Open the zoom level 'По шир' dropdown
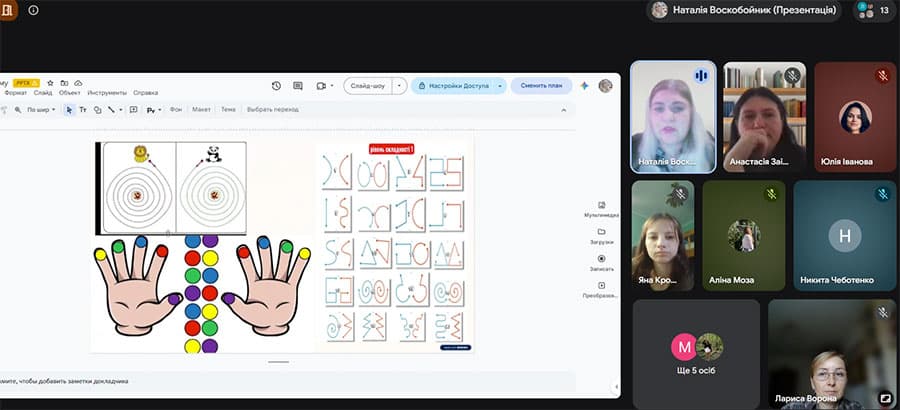 (41, 109)
